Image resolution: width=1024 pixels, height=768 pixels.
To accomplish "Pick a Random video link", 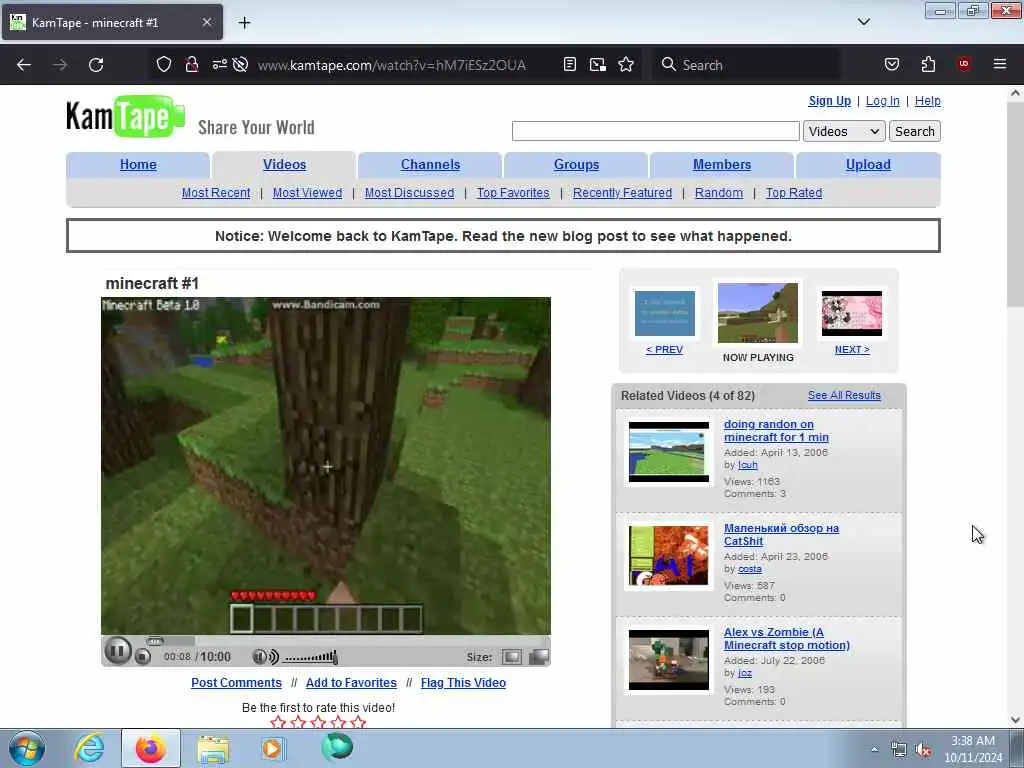I will 719,193.
